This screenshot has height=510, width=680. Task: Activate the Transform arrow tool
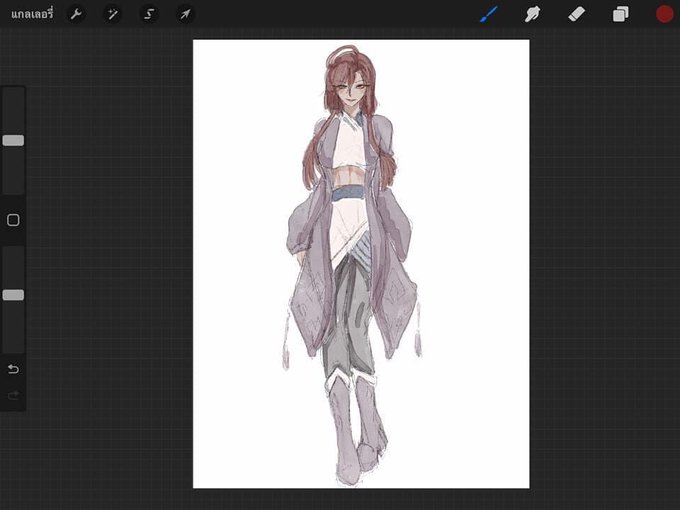click(x=185, y=14)
